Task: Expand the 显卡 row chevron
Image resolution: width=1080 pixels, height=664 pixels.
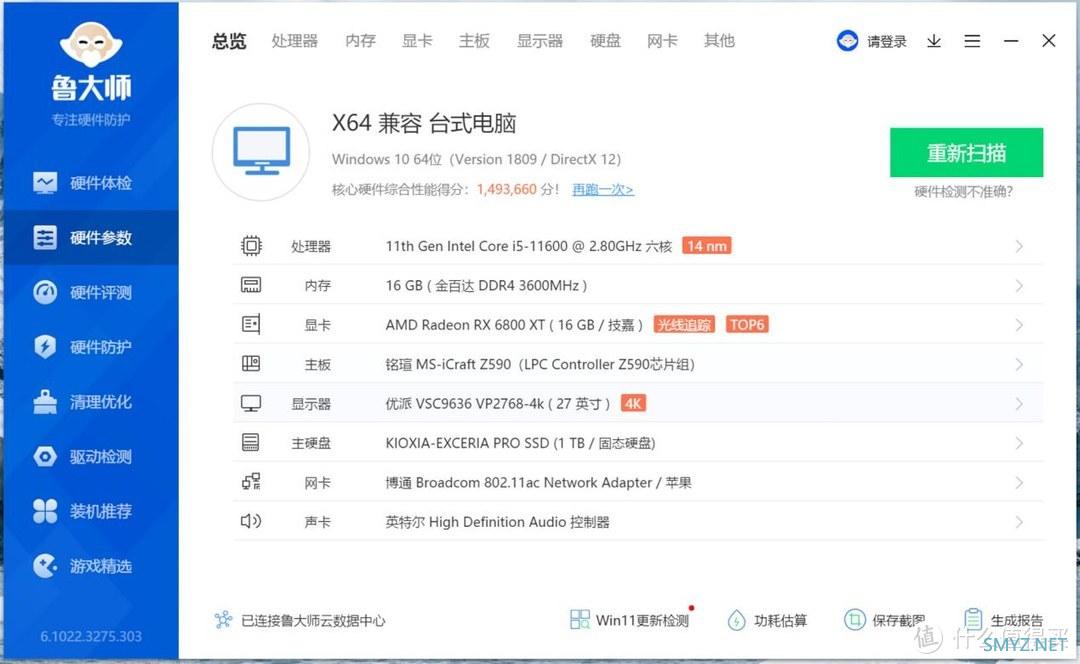Action: tap(1019, 324)
